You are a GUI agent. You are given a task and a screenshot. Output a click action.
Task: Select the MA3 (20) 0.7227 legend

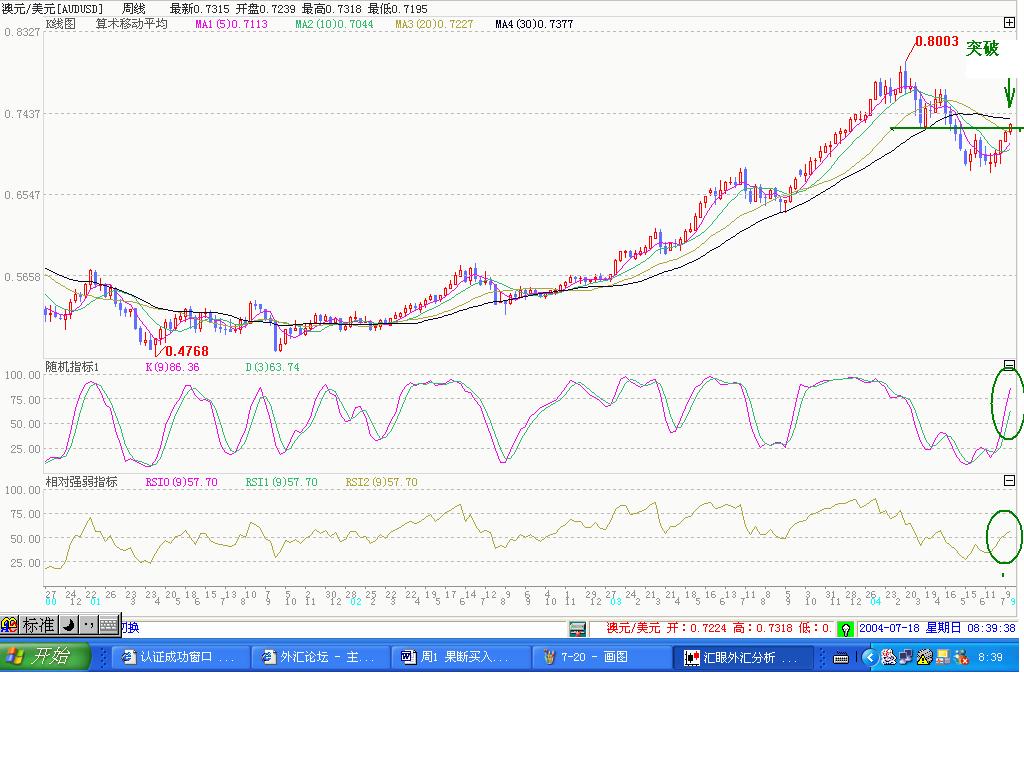[x=434, y=24]
